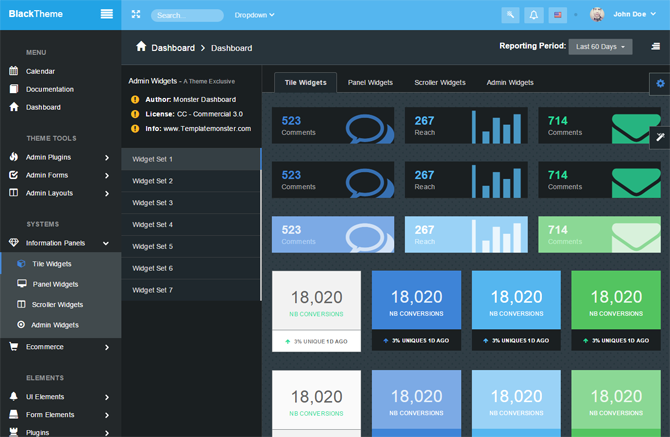This screenshot has height=437, width=670.
Task: Expand Admin Forms chevron
Action: [107, 176]
